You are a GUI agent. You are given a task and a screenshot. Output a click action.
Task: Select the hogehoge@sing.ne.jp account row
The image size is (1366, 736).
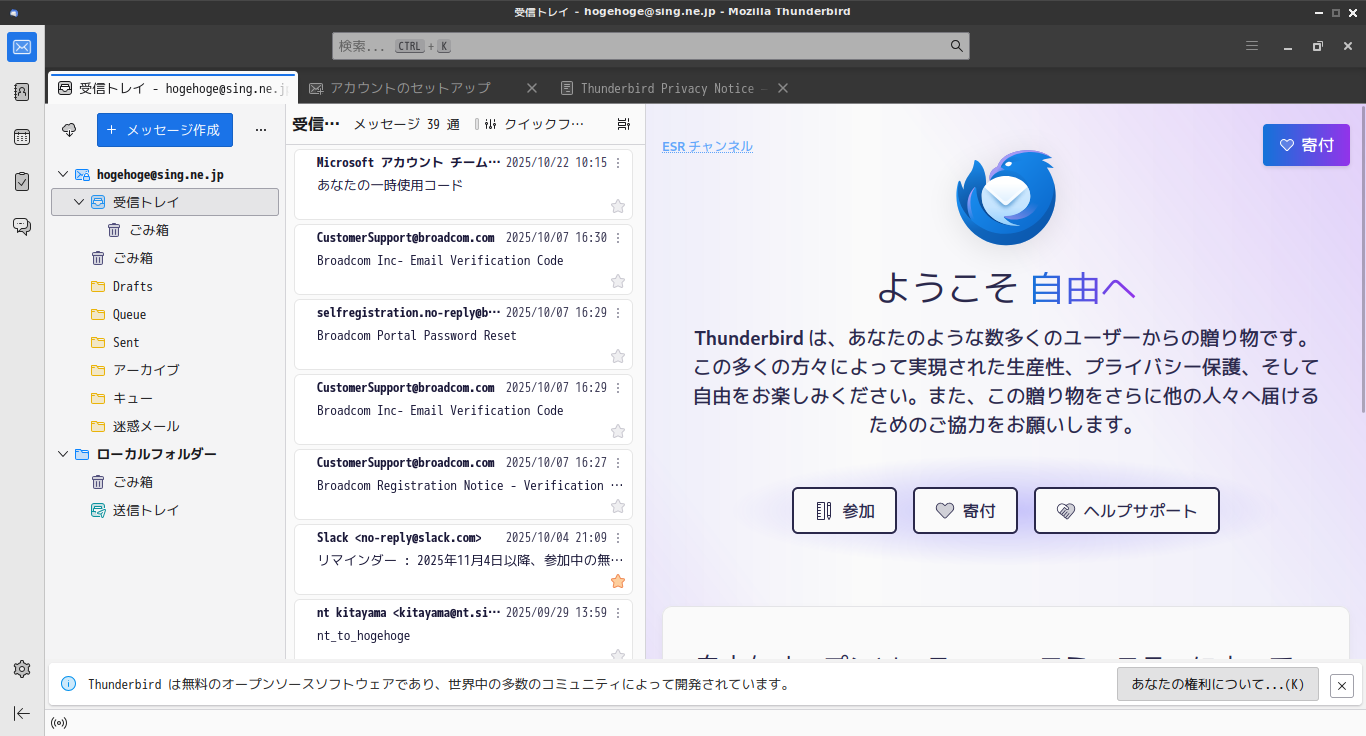click(x=165, y=174)
